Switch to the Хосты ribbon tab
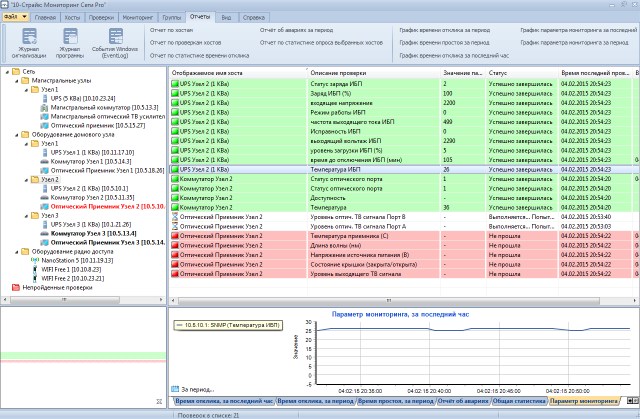 pyautogui.click(x=72, y=18)
